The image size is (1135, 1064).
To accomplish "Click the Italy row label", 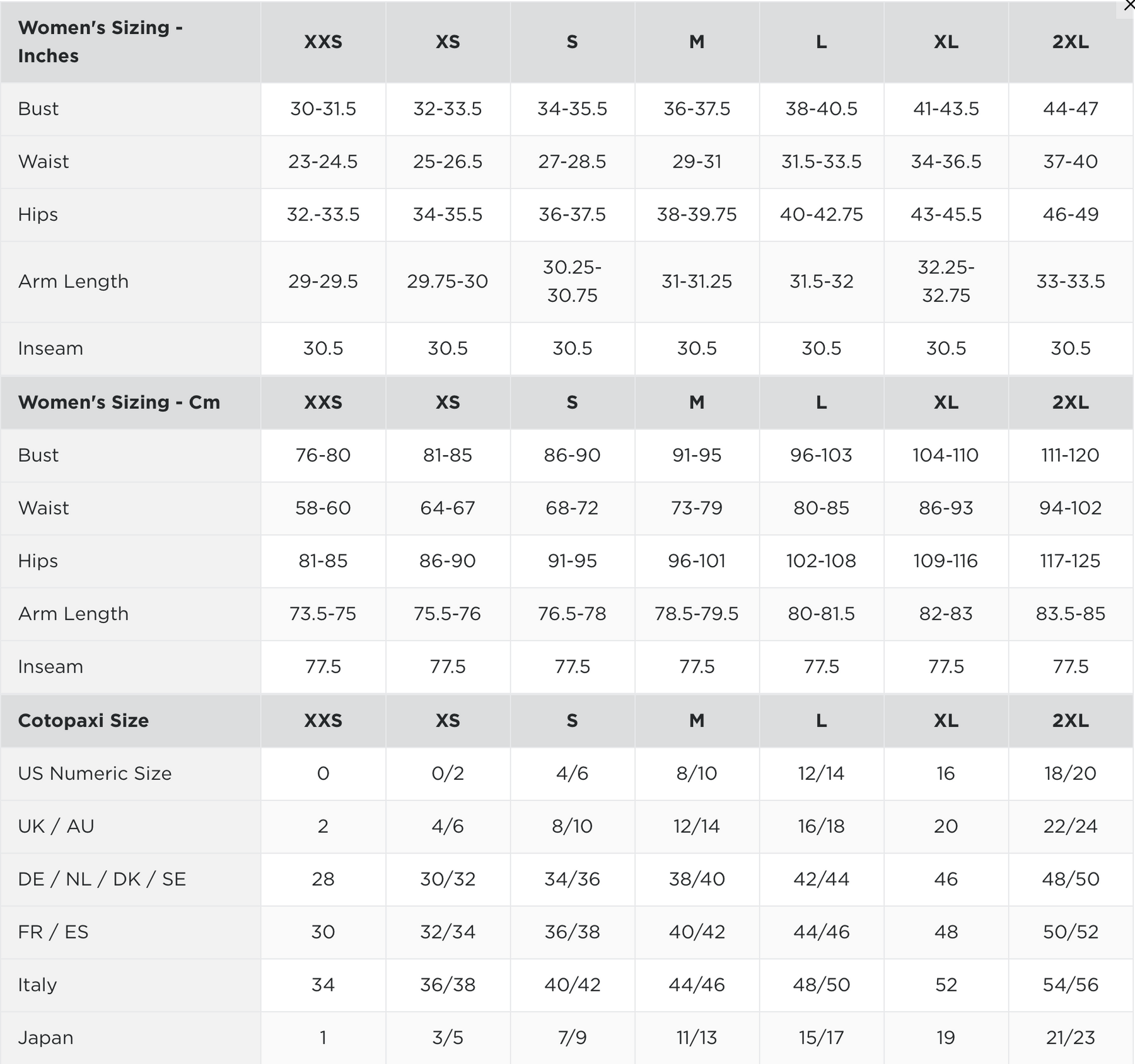I will pos(38,985).
